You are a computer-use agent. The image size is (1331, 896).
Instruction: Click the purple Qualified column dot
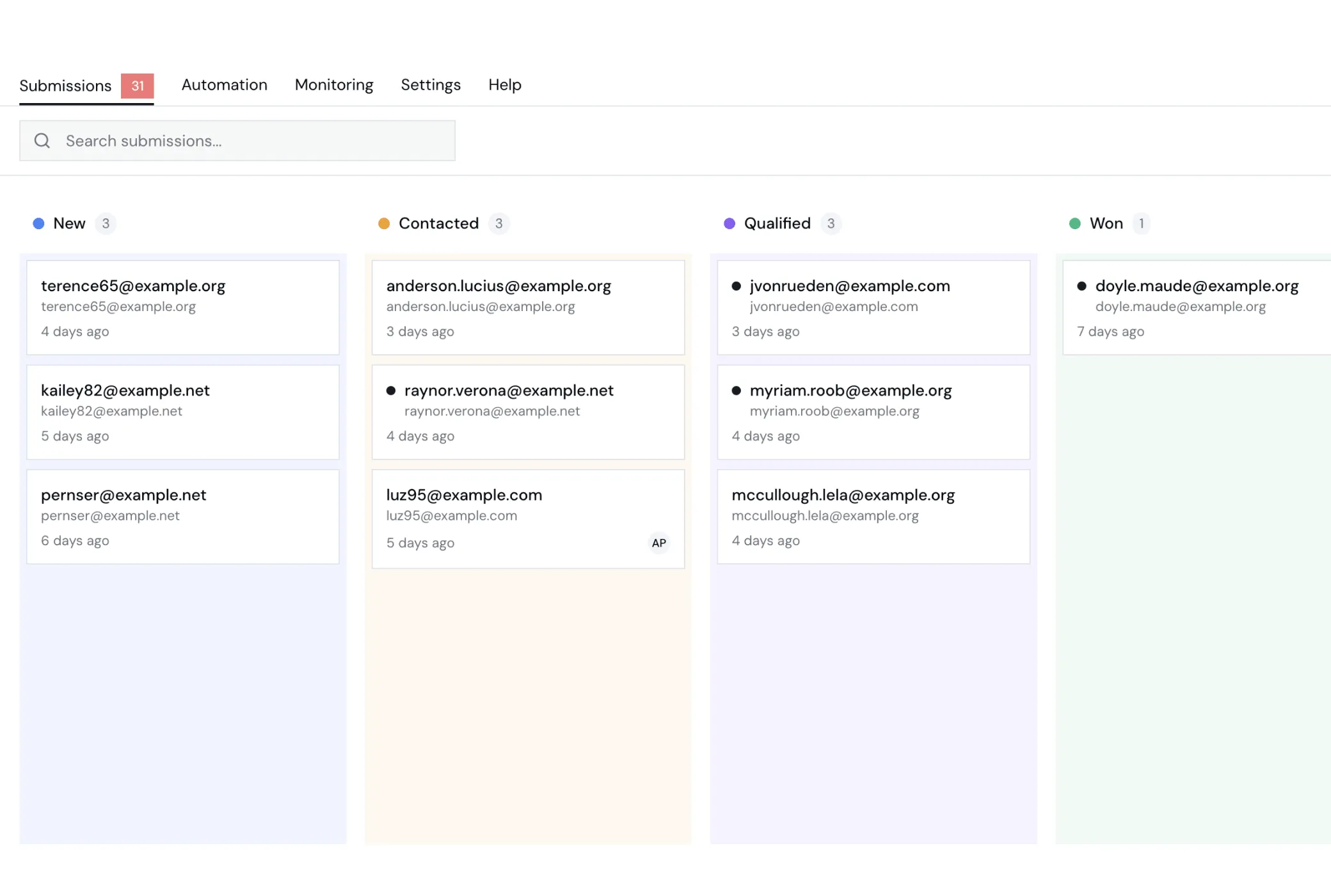click(729, 223)
